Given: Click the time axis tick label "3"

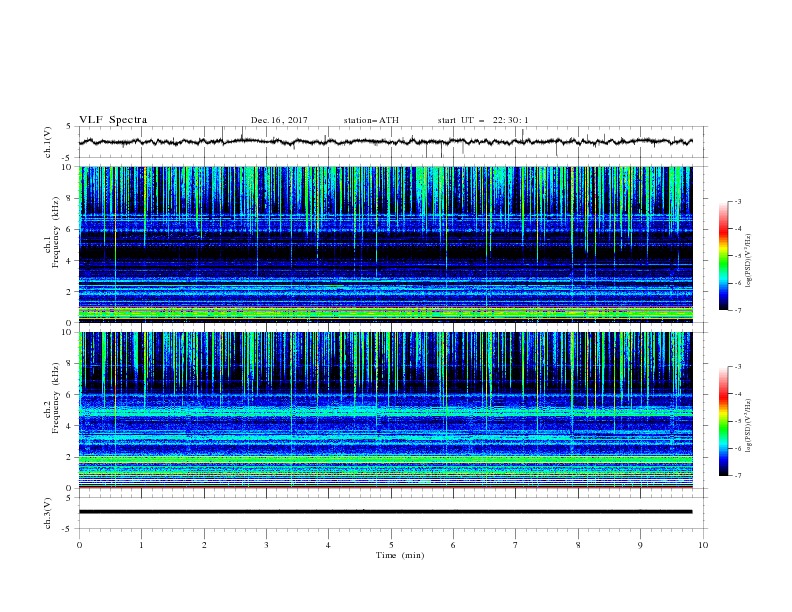Looking at the screenshot, I should [x=266, y=545].
